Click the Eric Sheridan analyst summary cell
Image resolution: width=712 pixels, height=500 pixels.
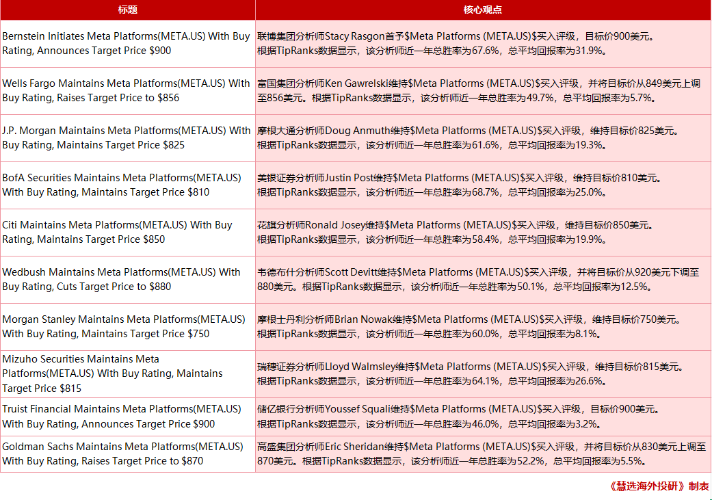coord(483,454)
